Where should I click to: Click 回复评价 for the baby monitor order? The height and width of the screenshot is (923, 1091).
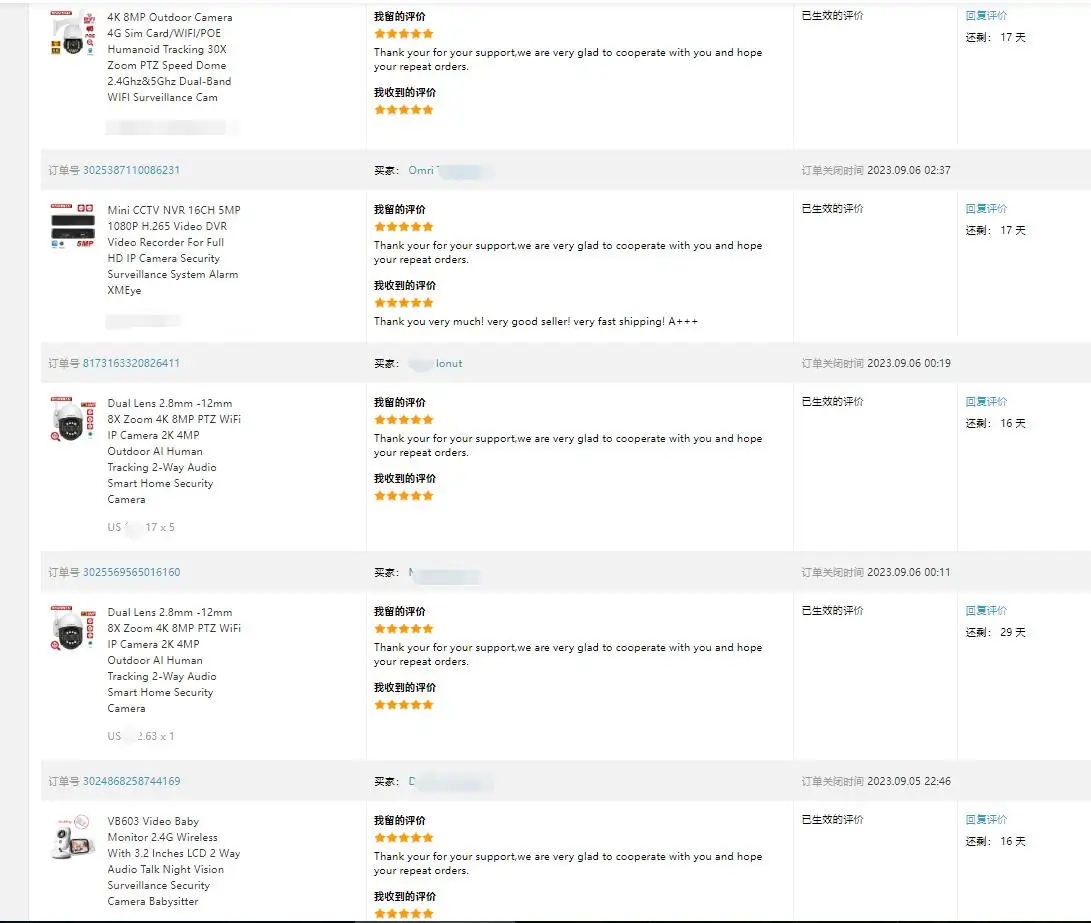pos(986,819)
